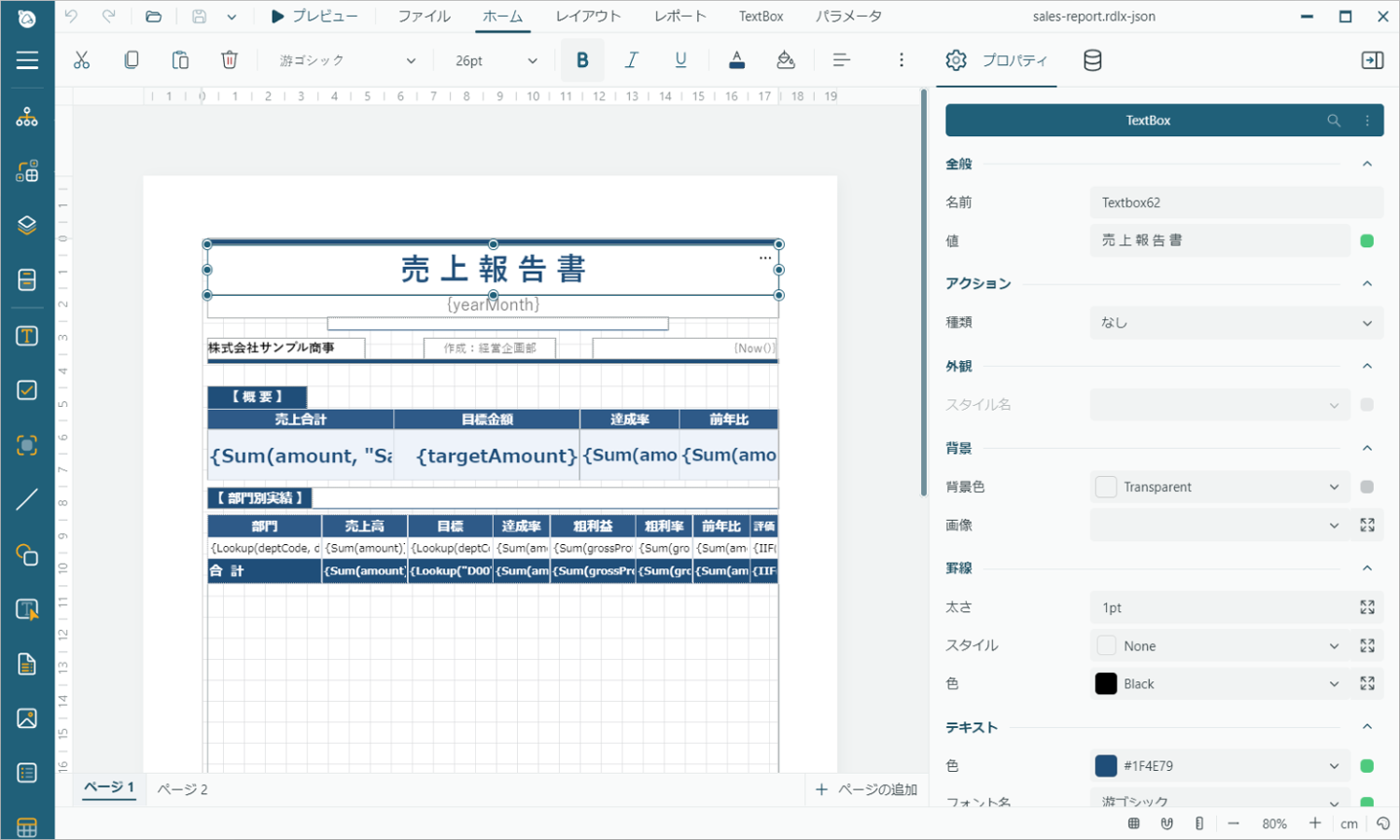Reset zoom with the rotate icon

coord(1382,823)
